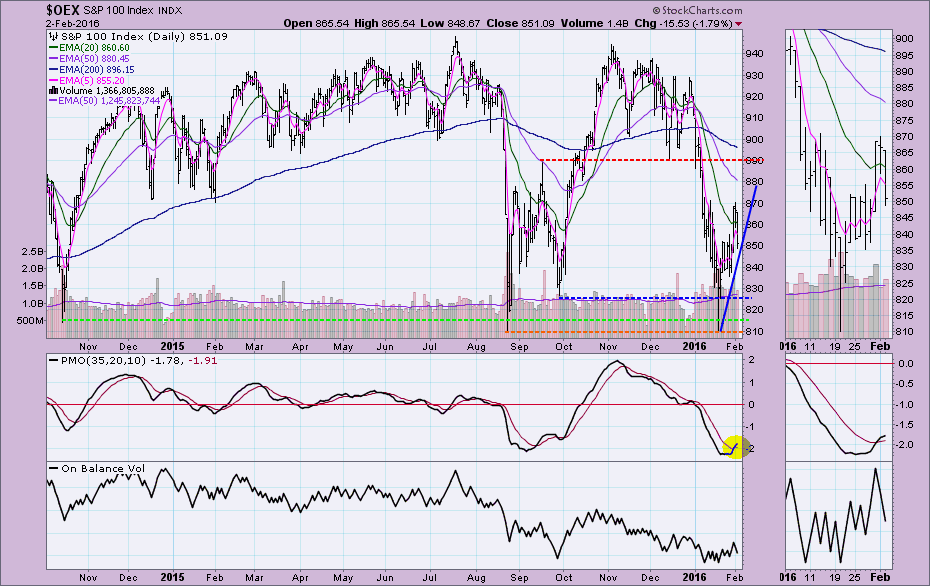Click the 940 price axis label

coord(754,54)
